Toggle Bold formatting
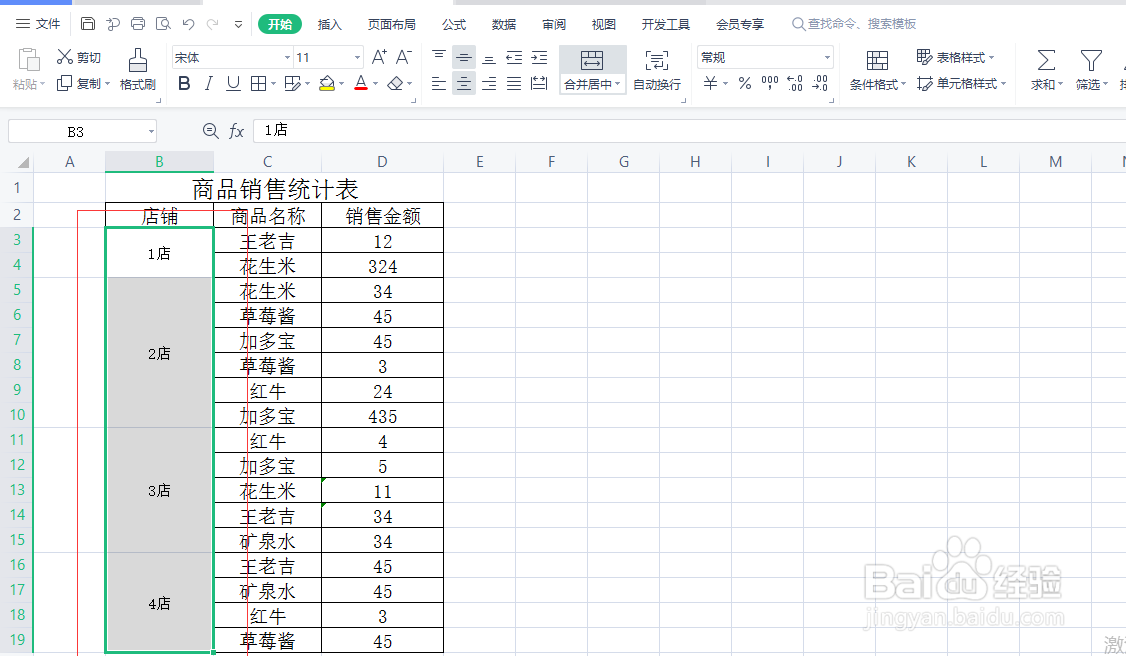This screenshot has width=1126, height=656. (x=184, y=84)
